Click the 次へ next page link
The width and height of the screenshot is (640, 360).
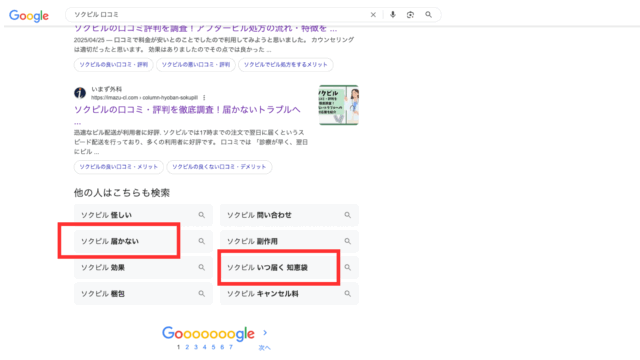point(264,348)
